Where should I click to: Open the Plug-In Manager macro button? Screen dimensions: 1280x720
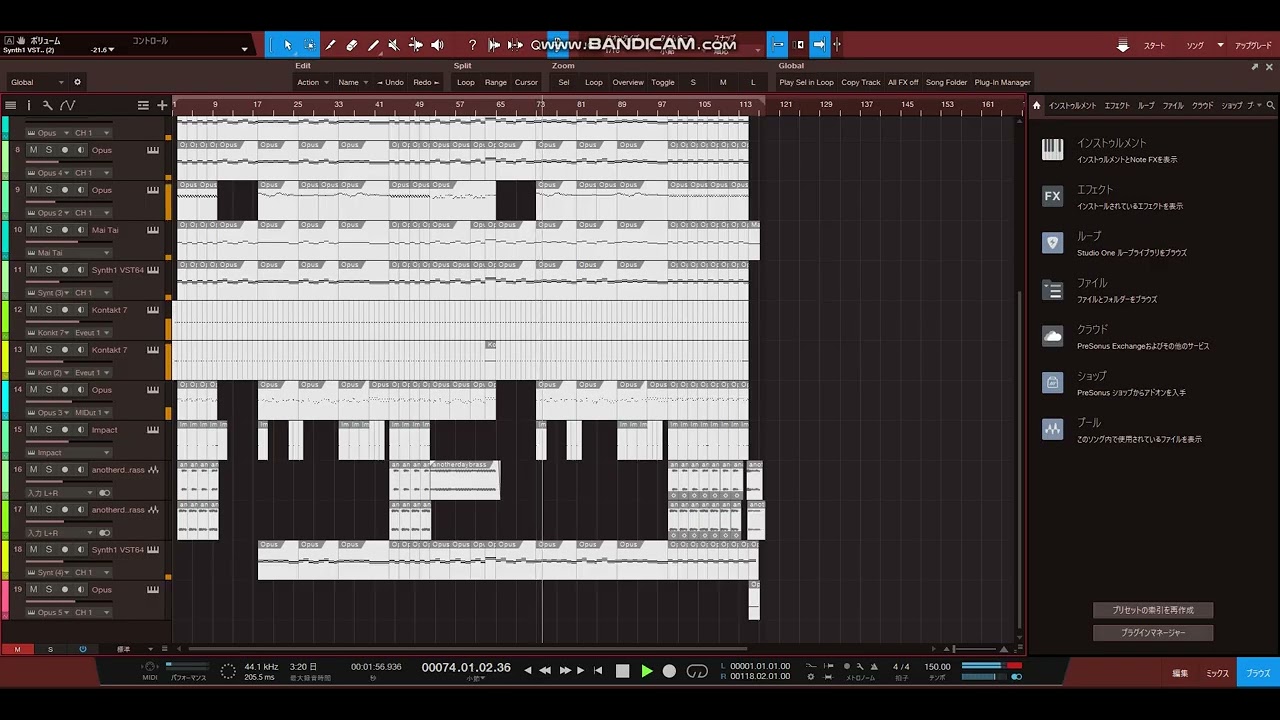tap(1002, 82)
